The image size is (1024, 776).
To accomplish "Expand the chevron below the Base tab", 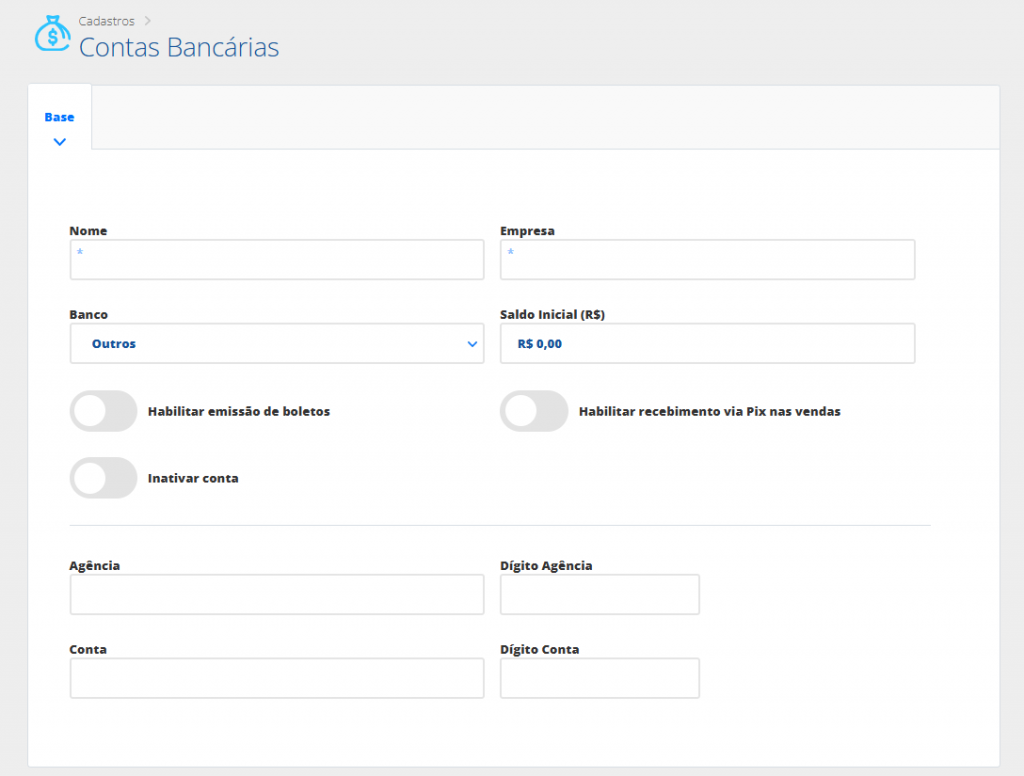I will (x=60, y=142).
